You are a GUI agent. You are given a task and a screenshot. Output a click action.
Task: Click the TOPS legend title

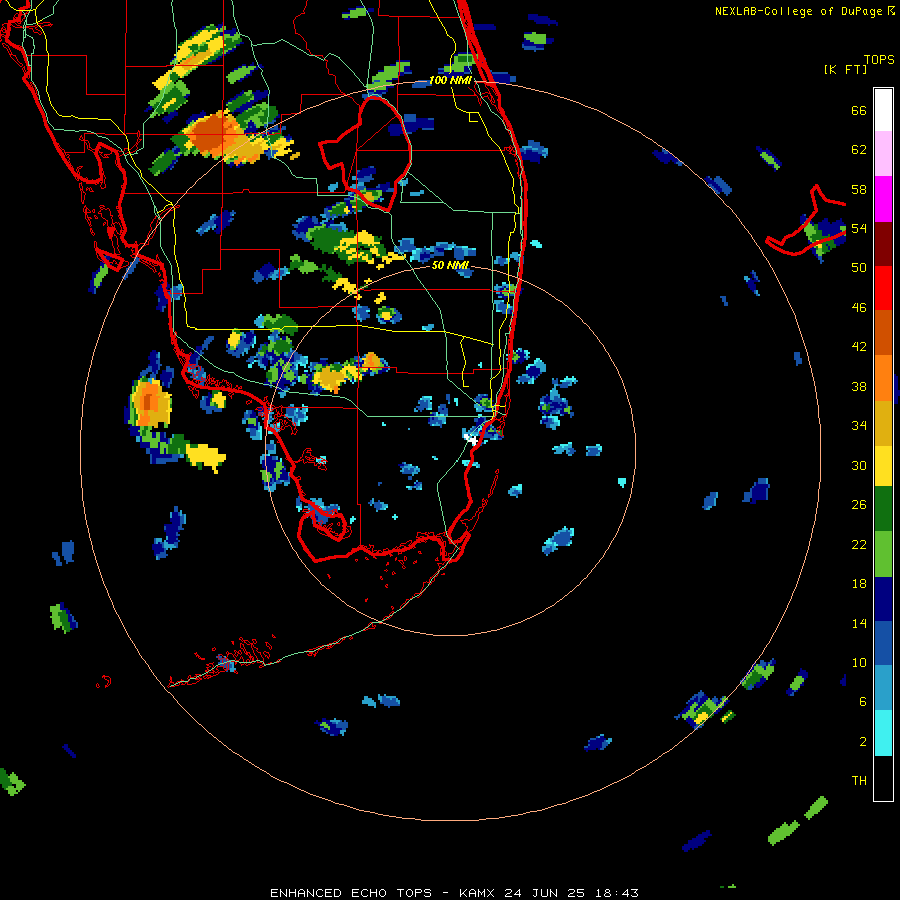tap(879, 60)
